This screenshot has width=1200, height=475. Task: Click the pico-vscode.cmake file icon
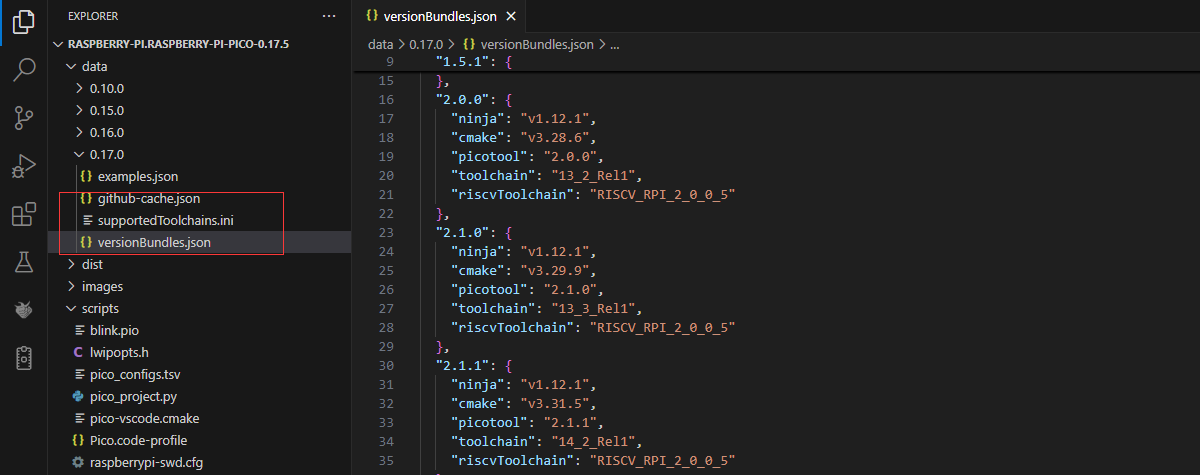pos(81,418)
